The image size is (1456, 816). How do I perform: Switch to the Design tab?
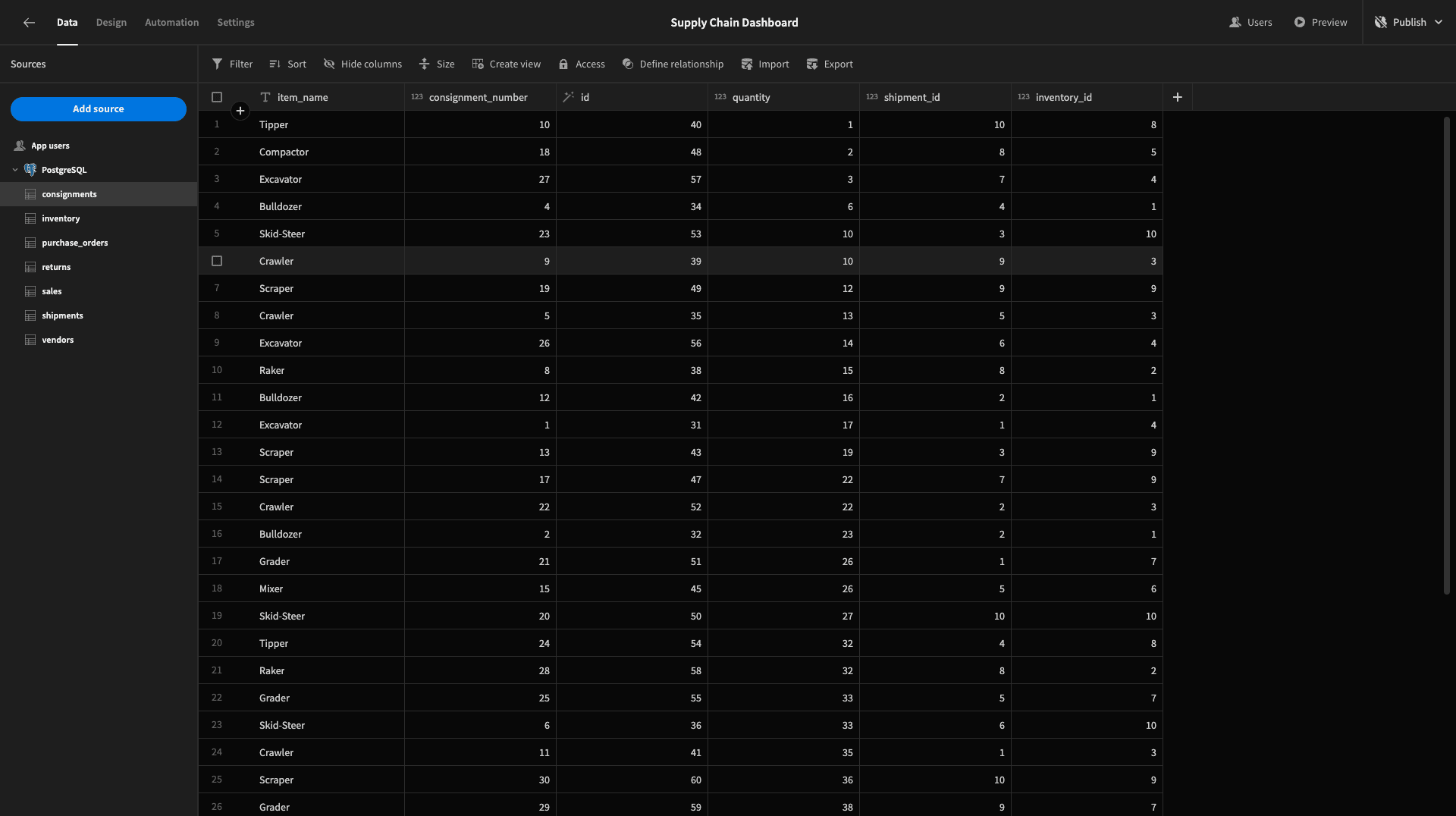111,23
